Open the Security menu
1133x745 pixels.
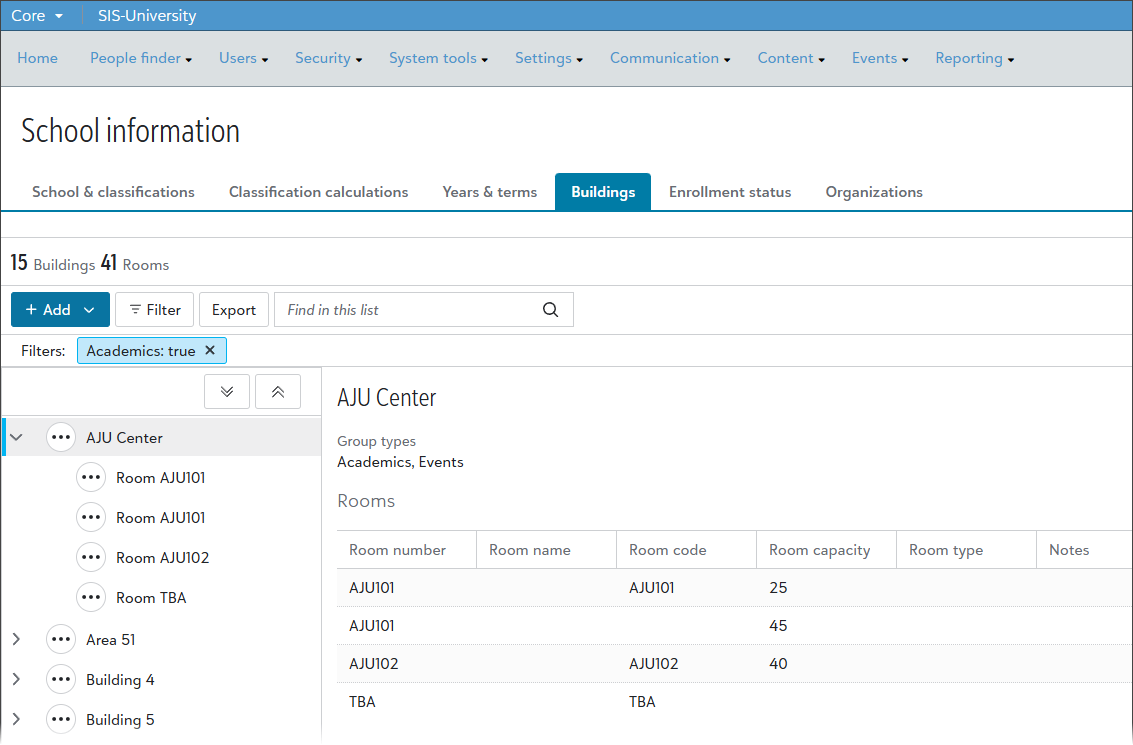tap(329, 59)
